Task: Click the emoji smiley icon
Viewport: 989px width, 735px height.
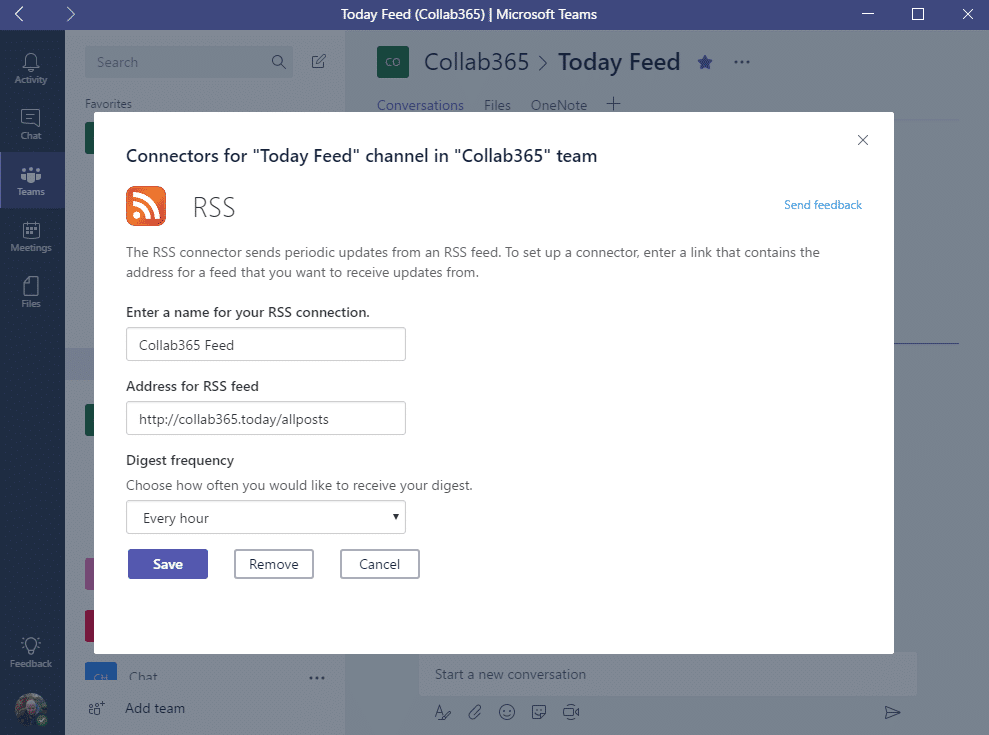Action: click(x=506, y=712)
